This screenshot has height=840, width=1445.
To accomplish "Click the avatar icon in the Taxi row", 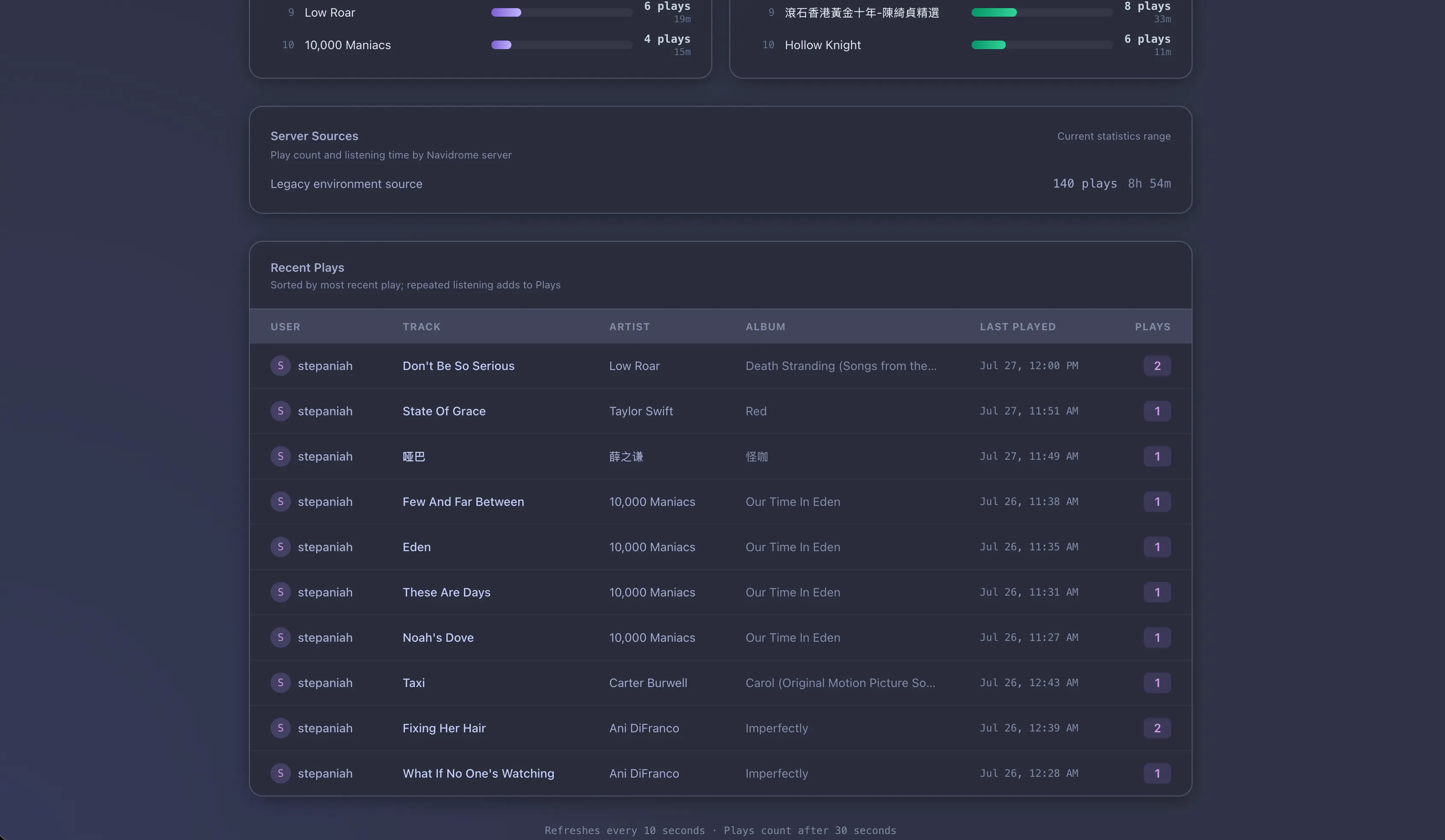I will 280,683.
